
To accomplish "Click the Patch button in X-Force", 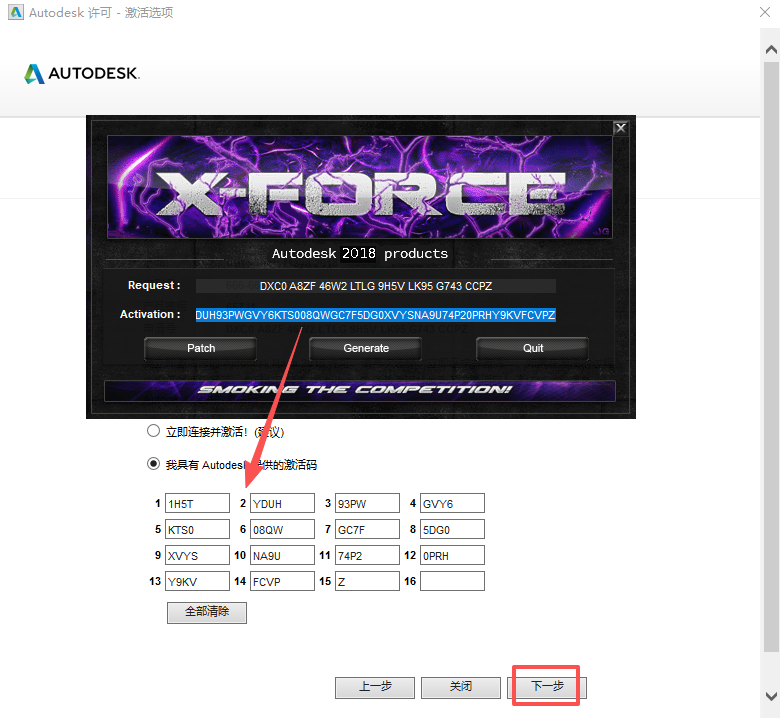I will pos(200,348).
